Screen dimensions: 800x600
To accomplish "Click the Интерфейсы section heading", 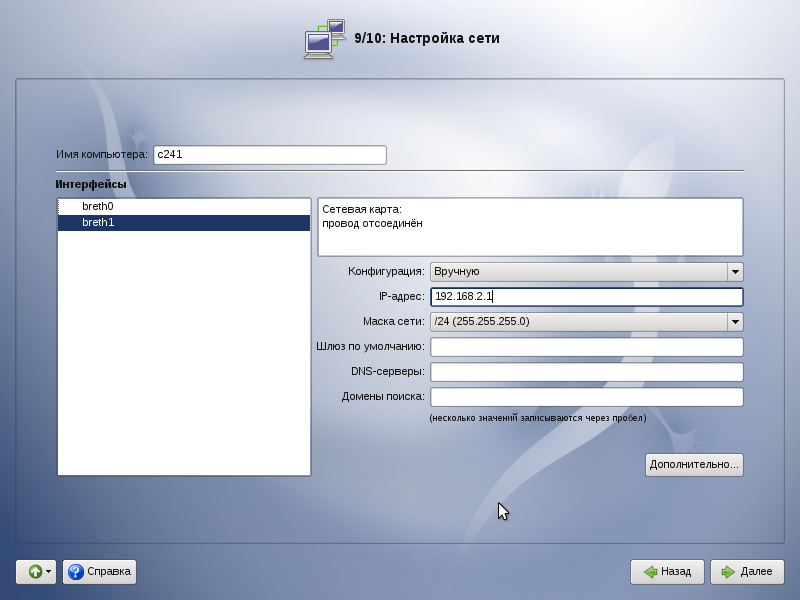I will tap(91, 185).
